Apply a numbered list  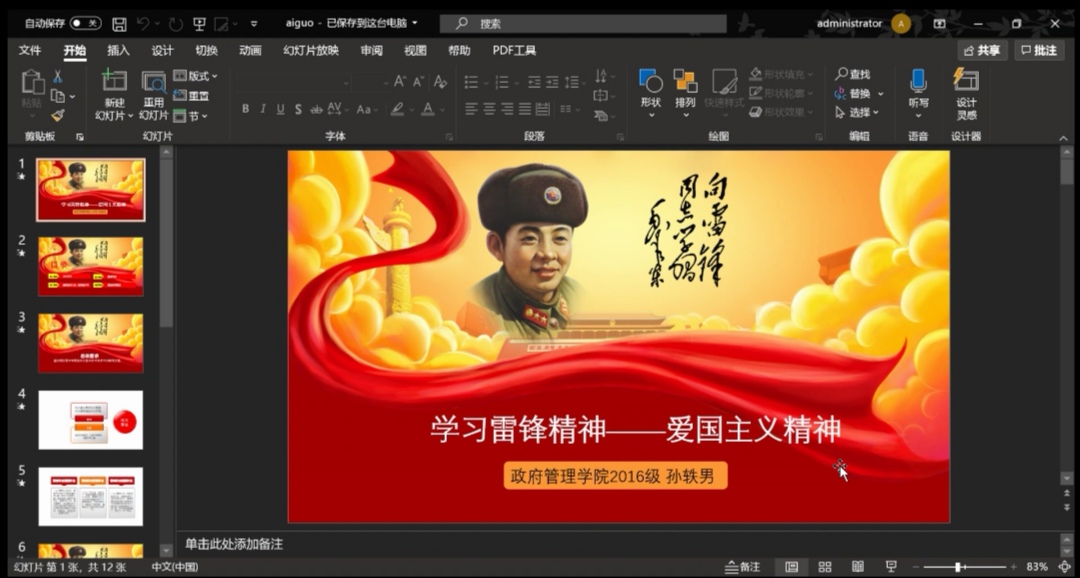point(502,82)
